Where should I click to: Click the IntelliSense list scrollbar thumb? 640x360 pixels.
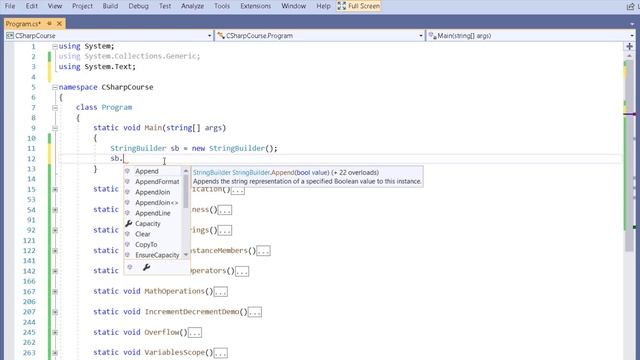pos(186,191)
